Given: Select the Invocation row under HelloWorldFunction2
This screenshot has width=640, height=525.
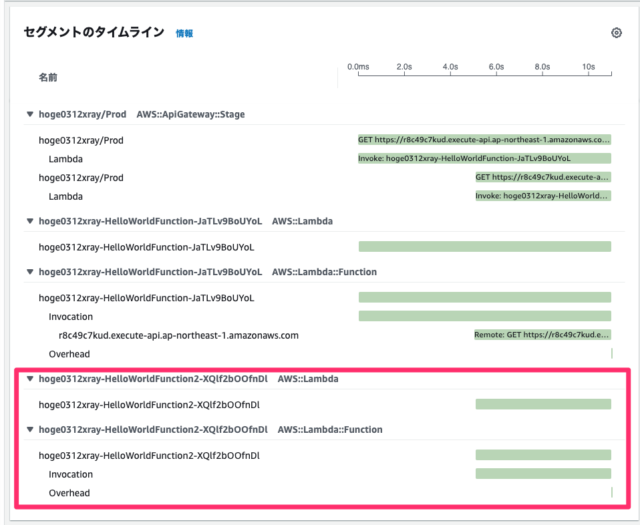Looking at the screenshot, I should 71,474.
